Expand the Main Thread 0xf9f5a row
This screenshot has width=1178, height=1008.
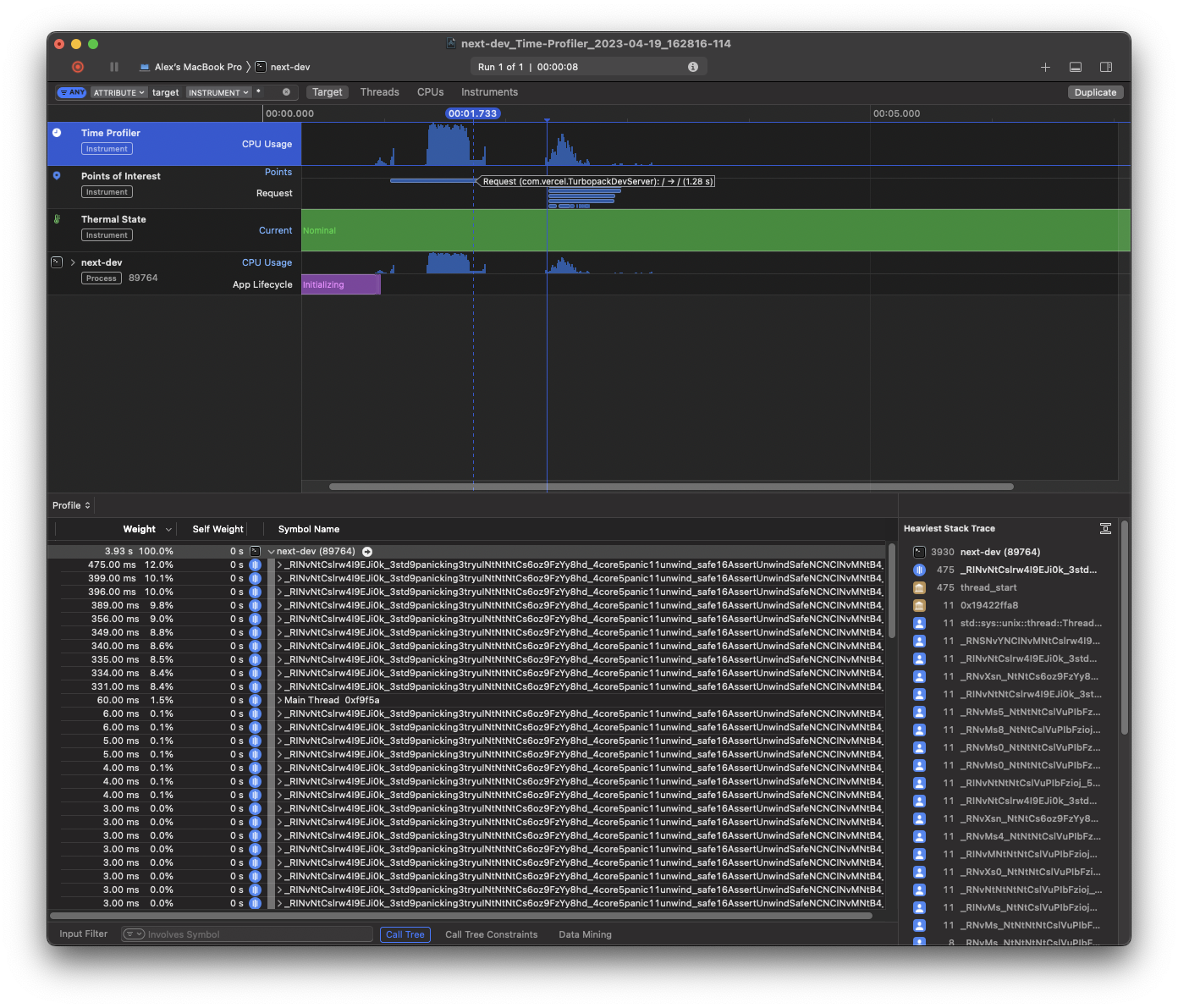279,700
